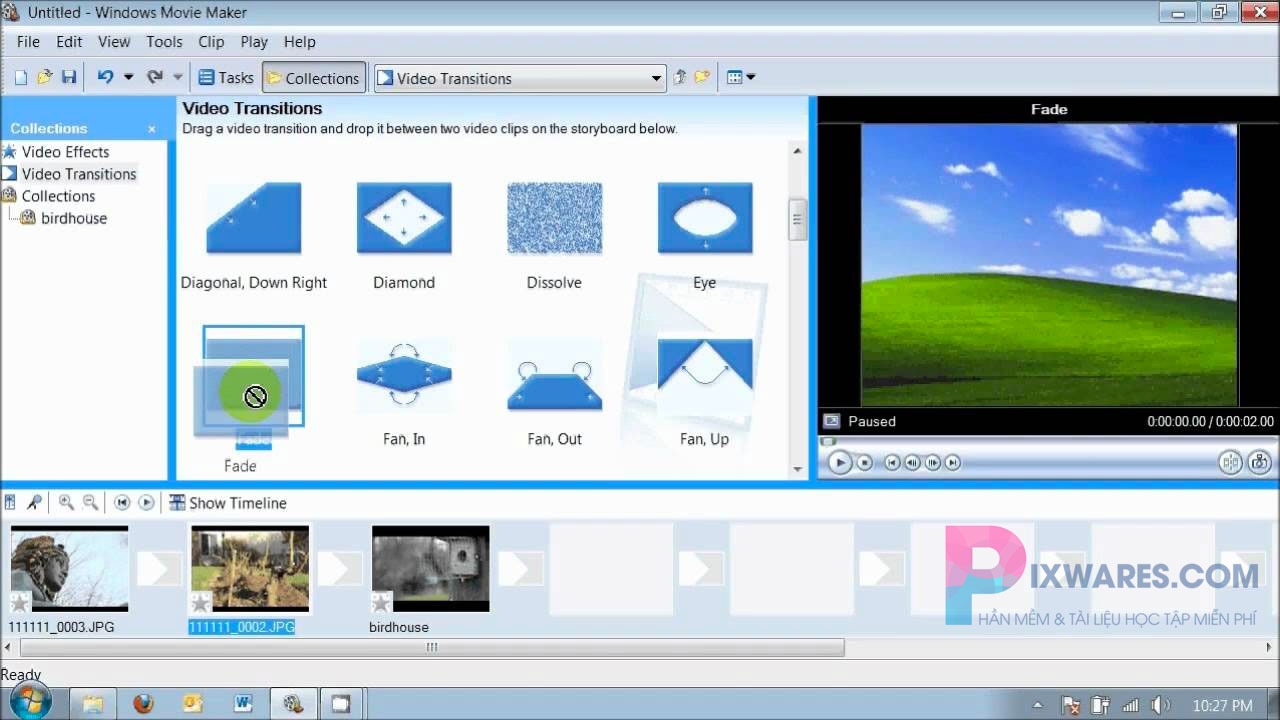Click the Show Timeline button
Screen dimensions: 1280x720
coord(228,503)
